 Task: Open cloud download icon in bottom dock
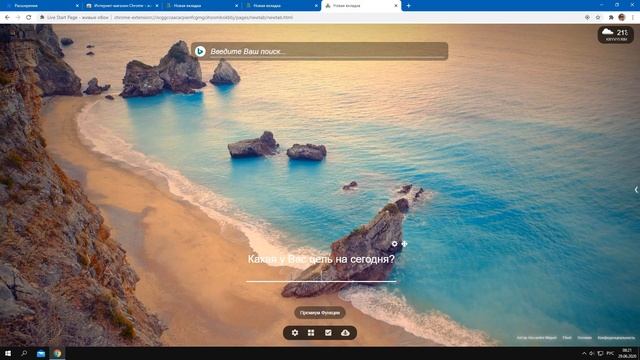click(345, 333)
